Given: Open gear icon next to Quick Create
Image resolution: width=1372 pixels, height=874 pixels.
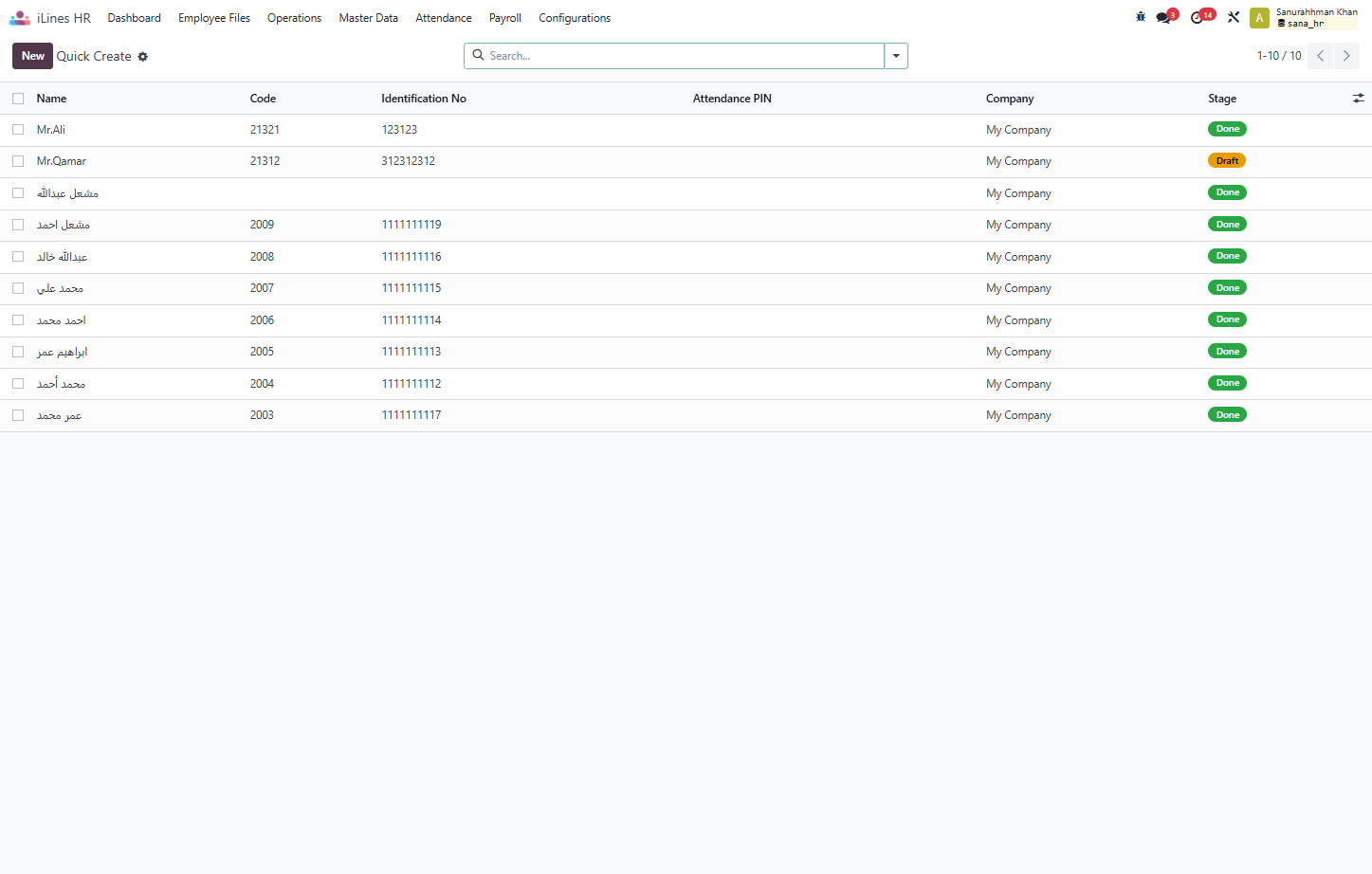Looking at the screenshot, I should [x=143, y=57].
